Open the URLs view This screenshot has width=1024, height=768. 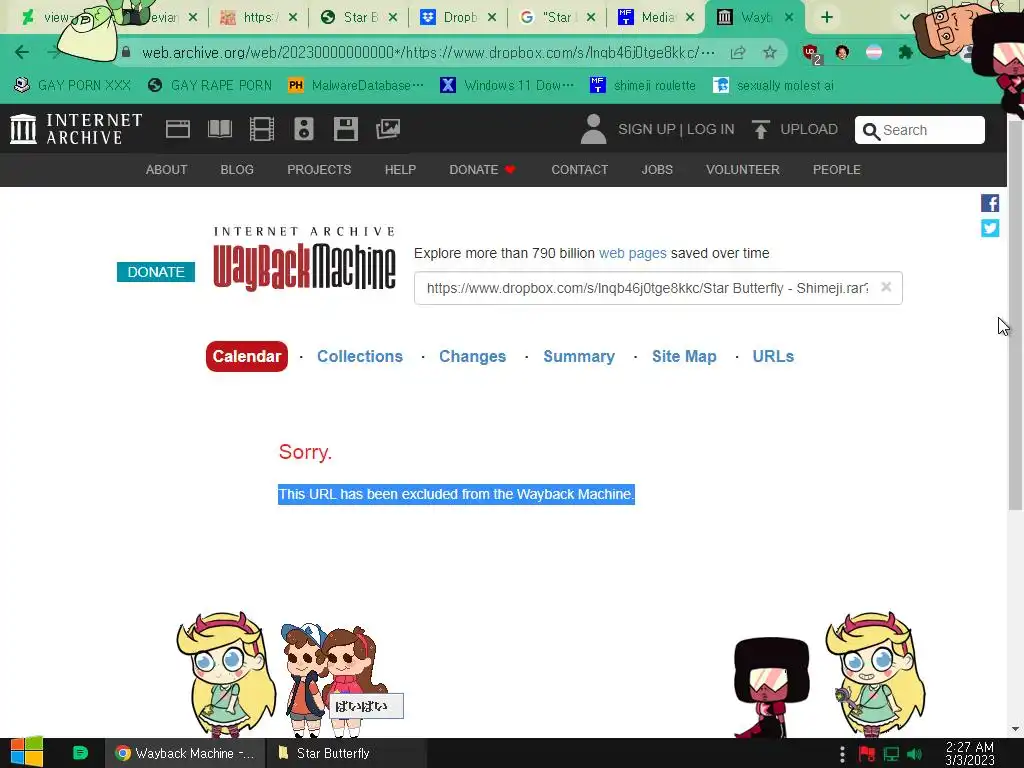pos(773,356)
